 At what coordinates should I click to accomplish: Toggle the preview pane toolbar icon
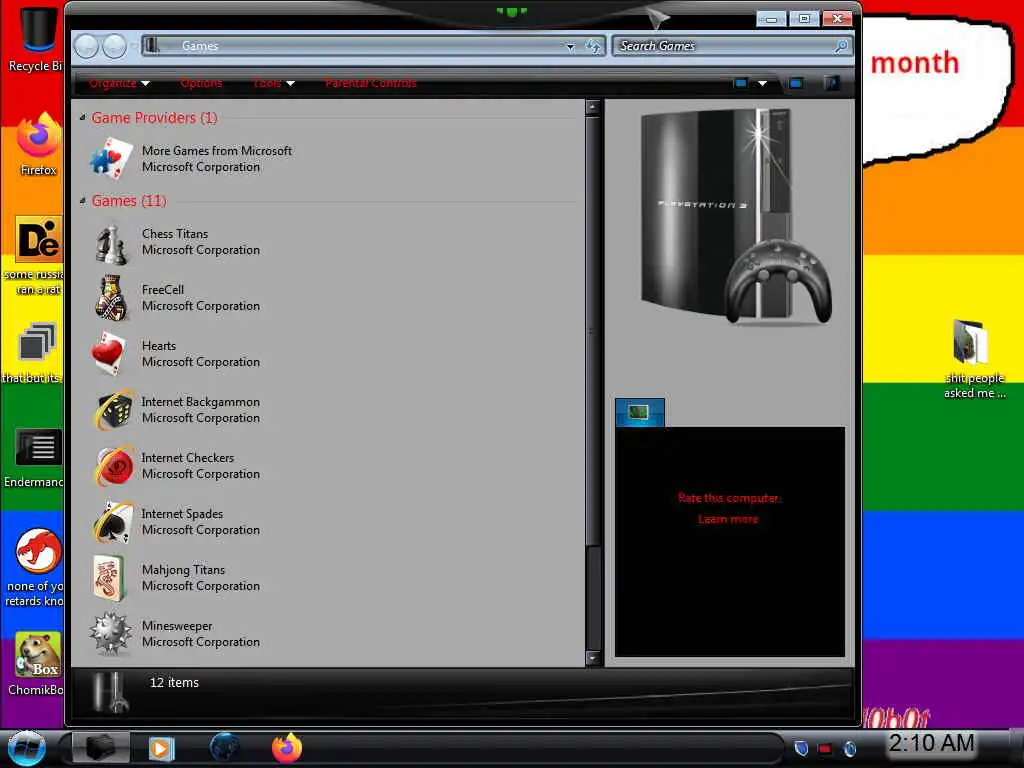(796, 83)
